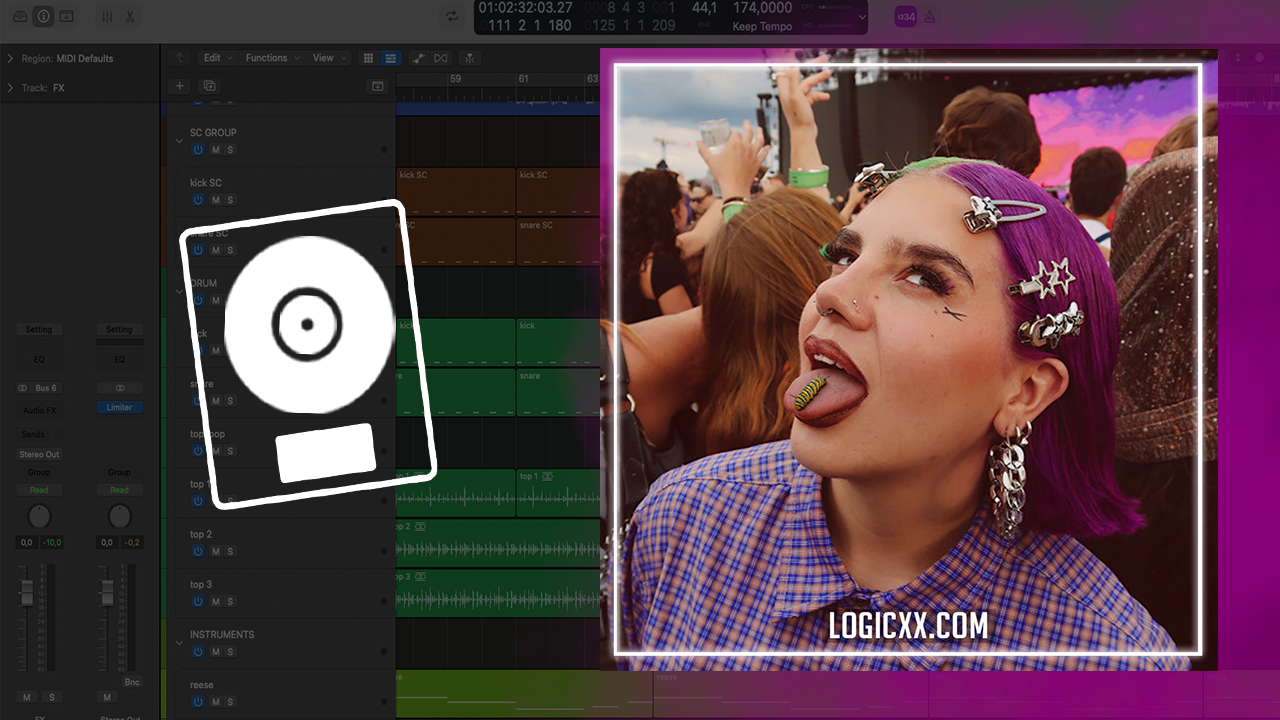Click the Bnc bounce button

click(x=132, y=682)
